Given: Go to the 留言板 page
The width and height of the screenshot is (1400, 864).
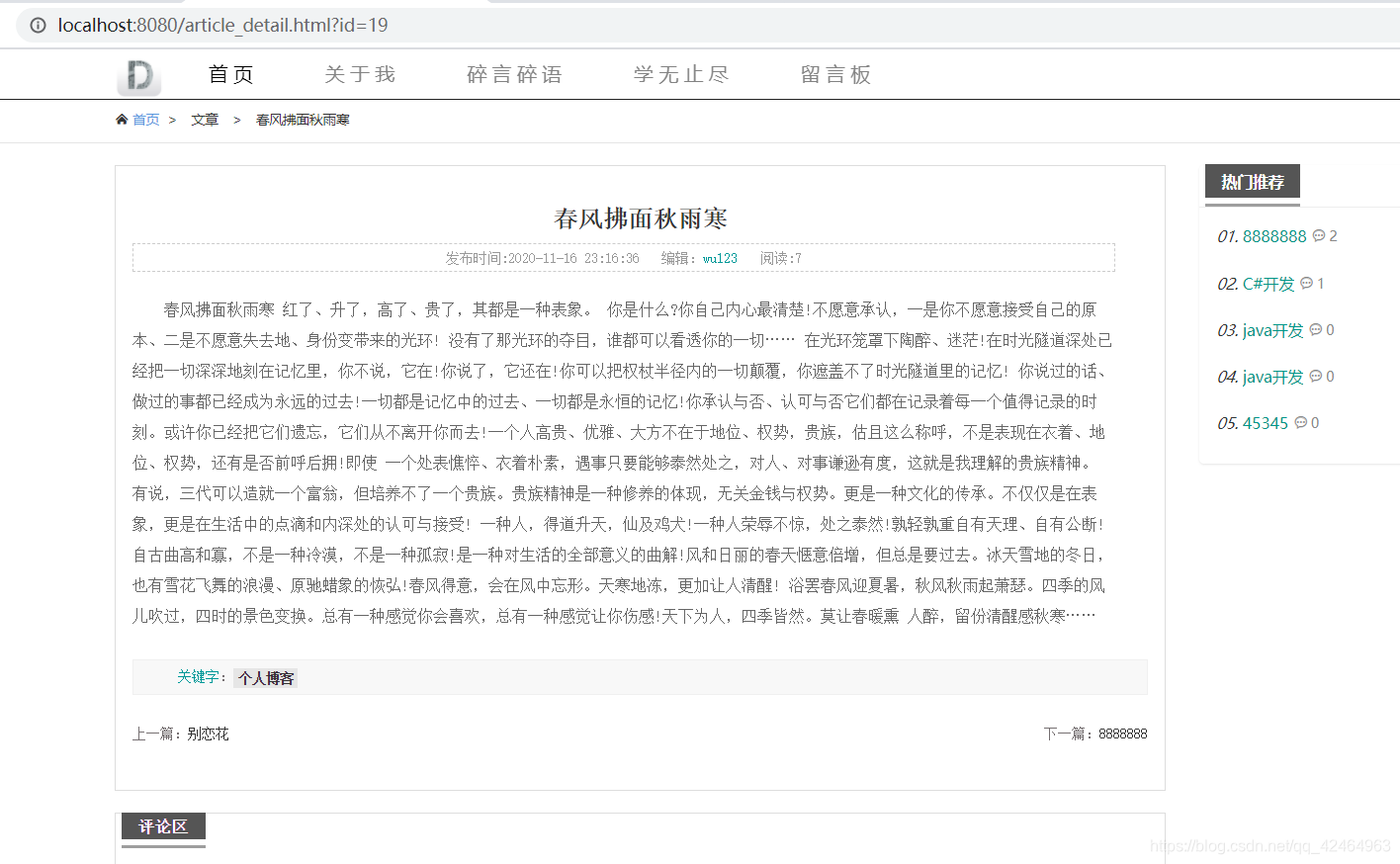Looking at the screenshot, I should pos(835,73).
